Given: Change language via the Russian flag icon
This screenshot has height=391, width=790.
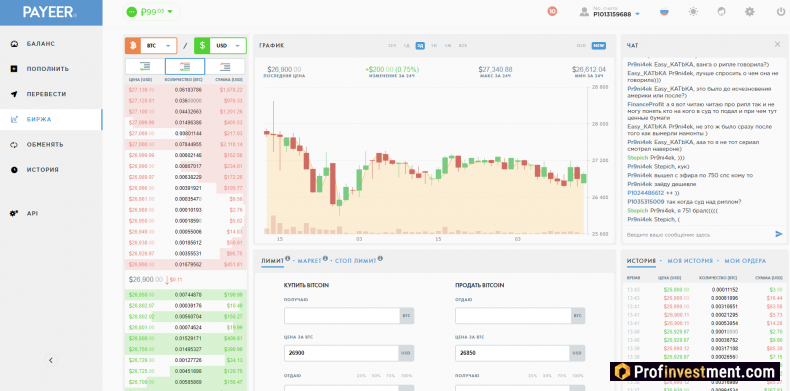Looking at the screenshot, I should (664, 12).
